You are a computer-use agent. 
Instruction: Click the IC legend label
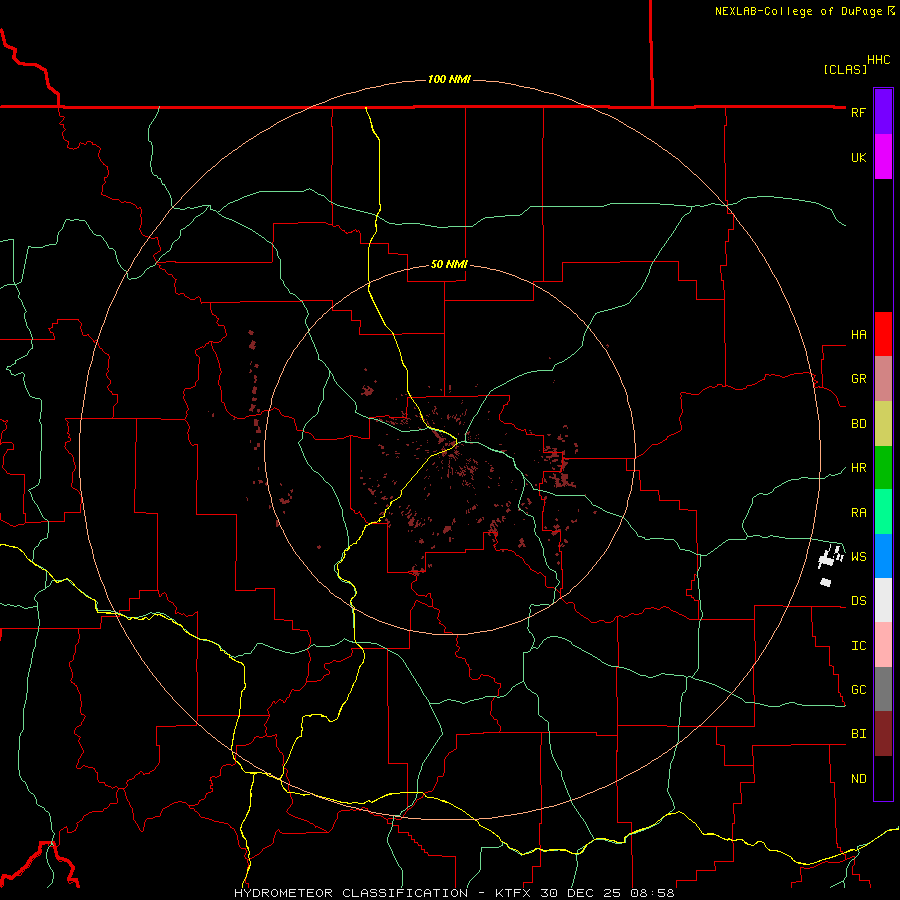[858, 646]
